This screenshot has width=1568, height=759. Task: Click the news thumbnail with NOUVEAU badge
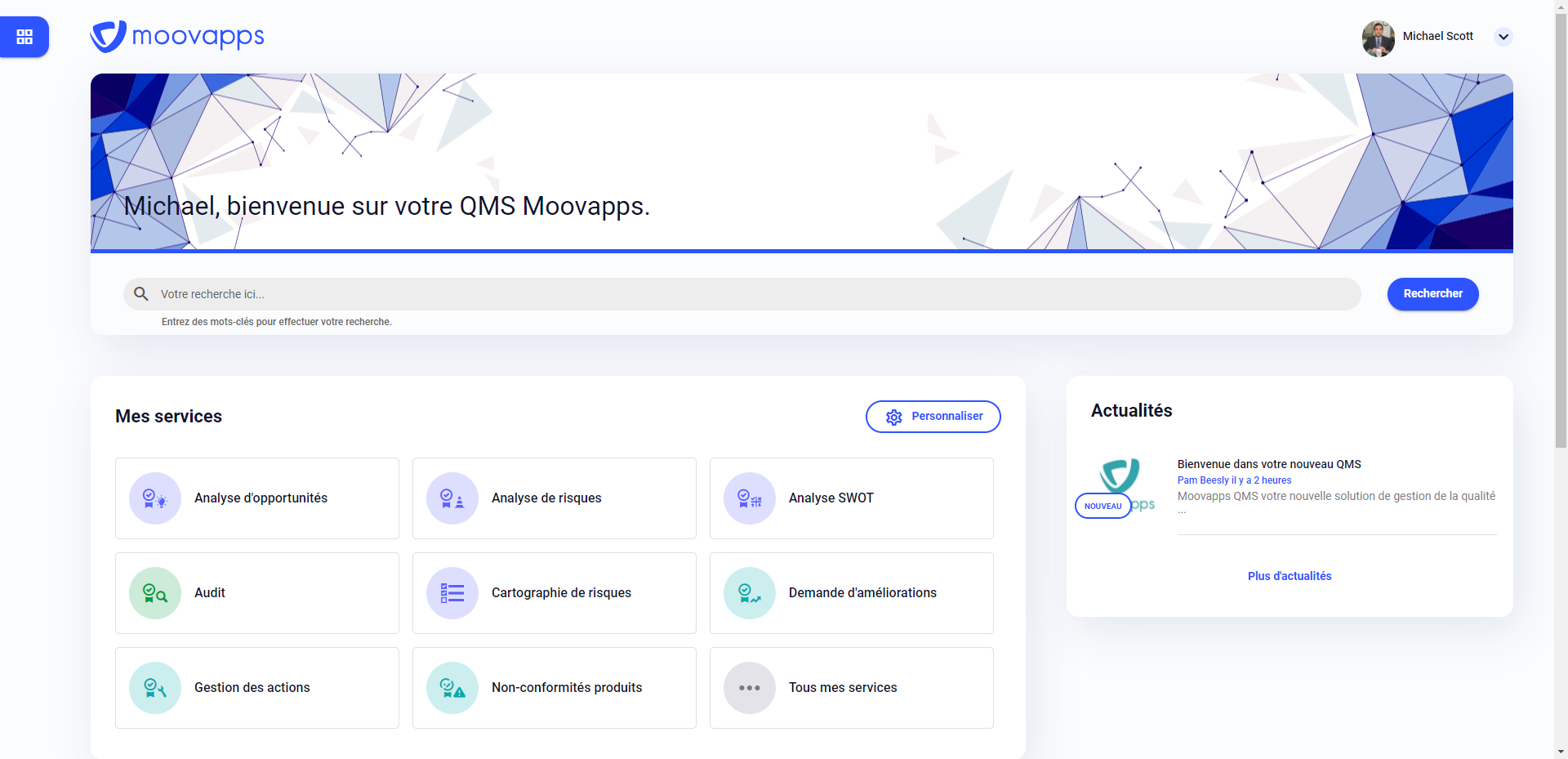(1117, 487)
